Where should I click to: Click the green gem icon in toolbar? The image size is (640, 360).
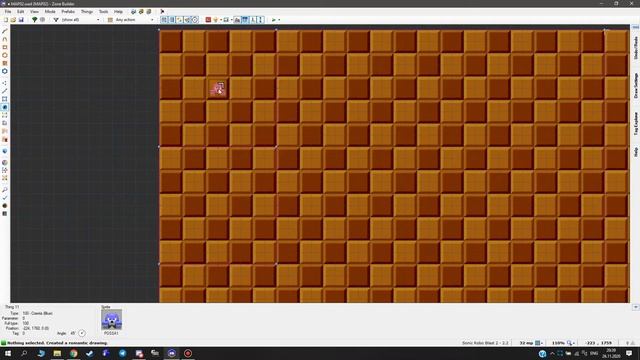click(34, 20)
